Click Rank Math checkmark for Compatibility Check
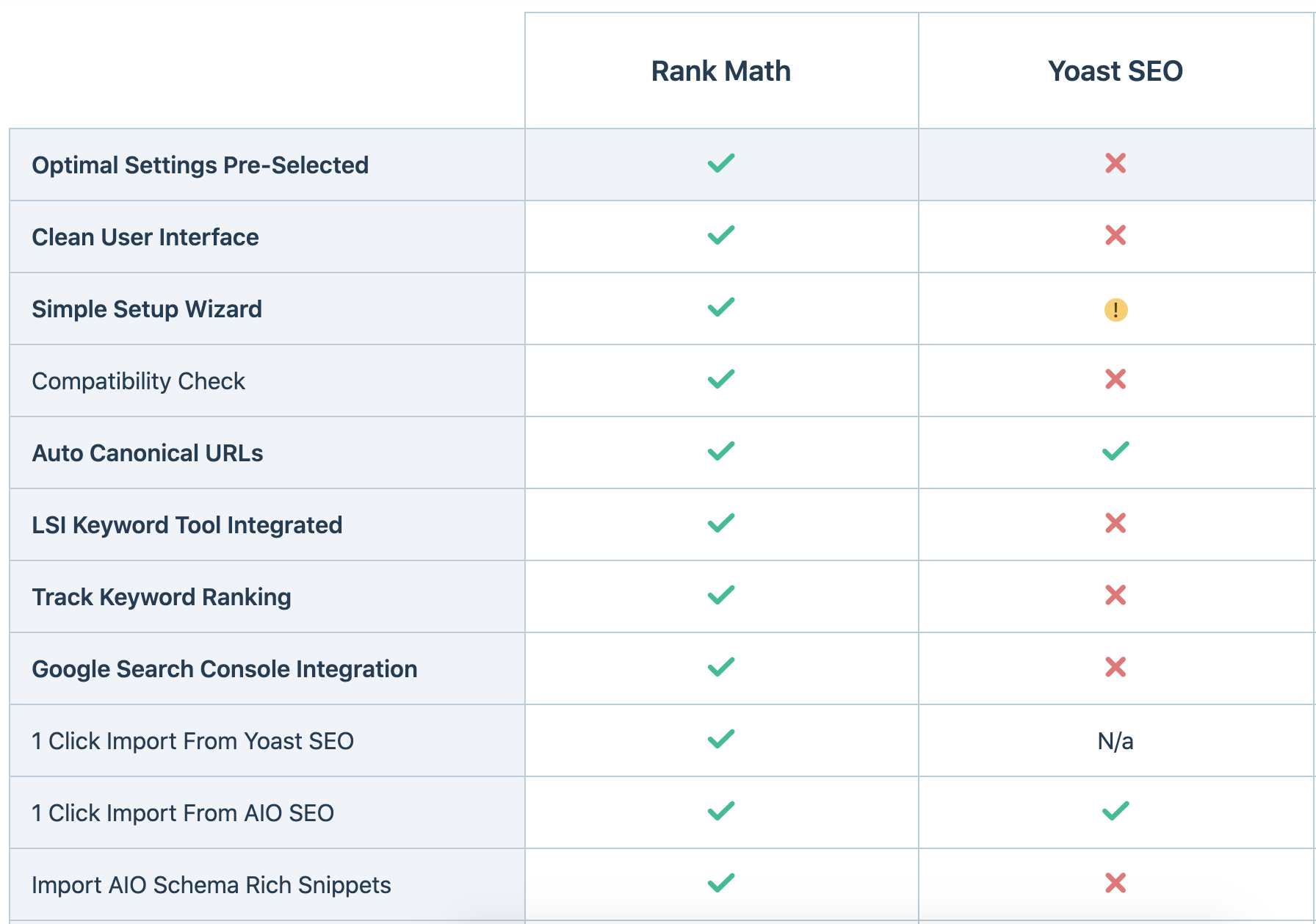 (721, 379)
